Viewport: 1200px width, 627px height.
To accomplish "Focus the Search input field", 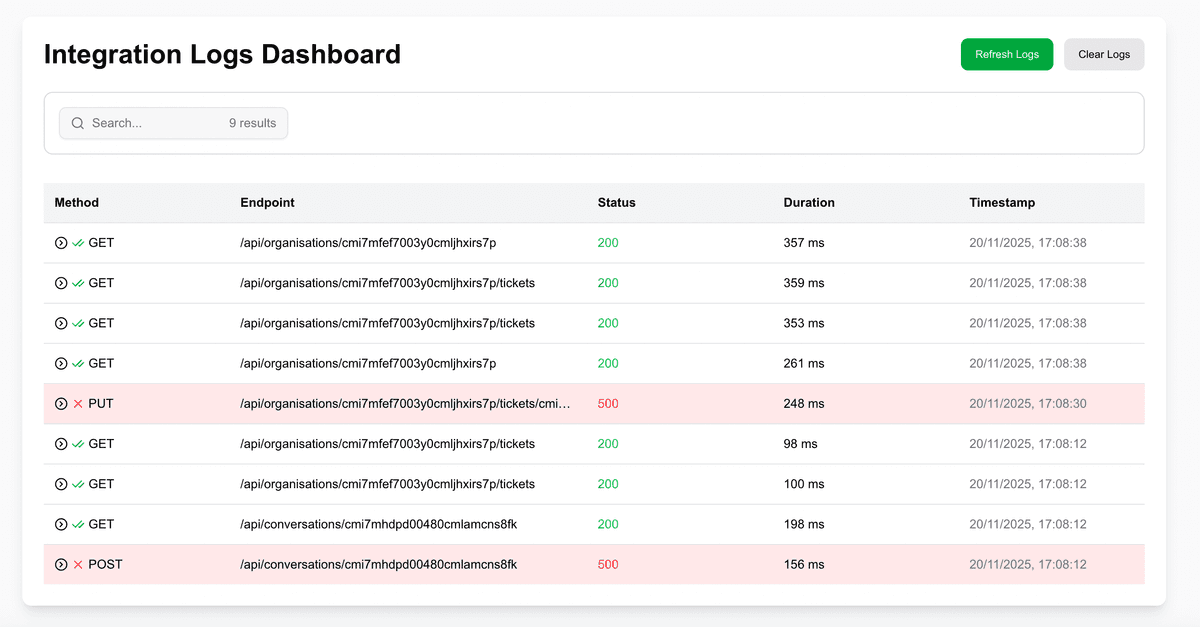I will click(155, 123).
